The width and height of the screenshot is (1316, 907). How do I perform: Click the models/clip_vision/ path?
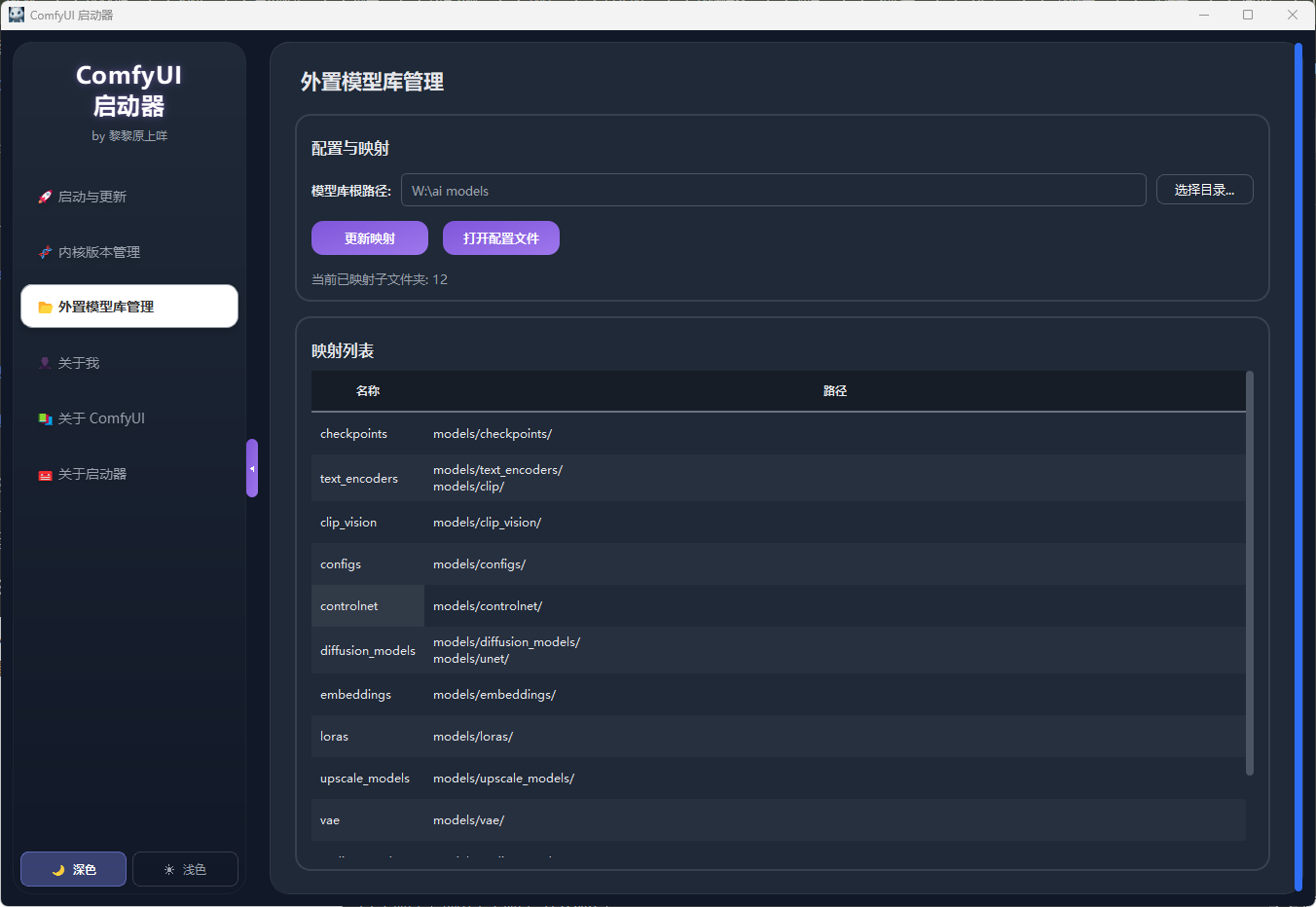pyautogui.click(x=487, y=523)
